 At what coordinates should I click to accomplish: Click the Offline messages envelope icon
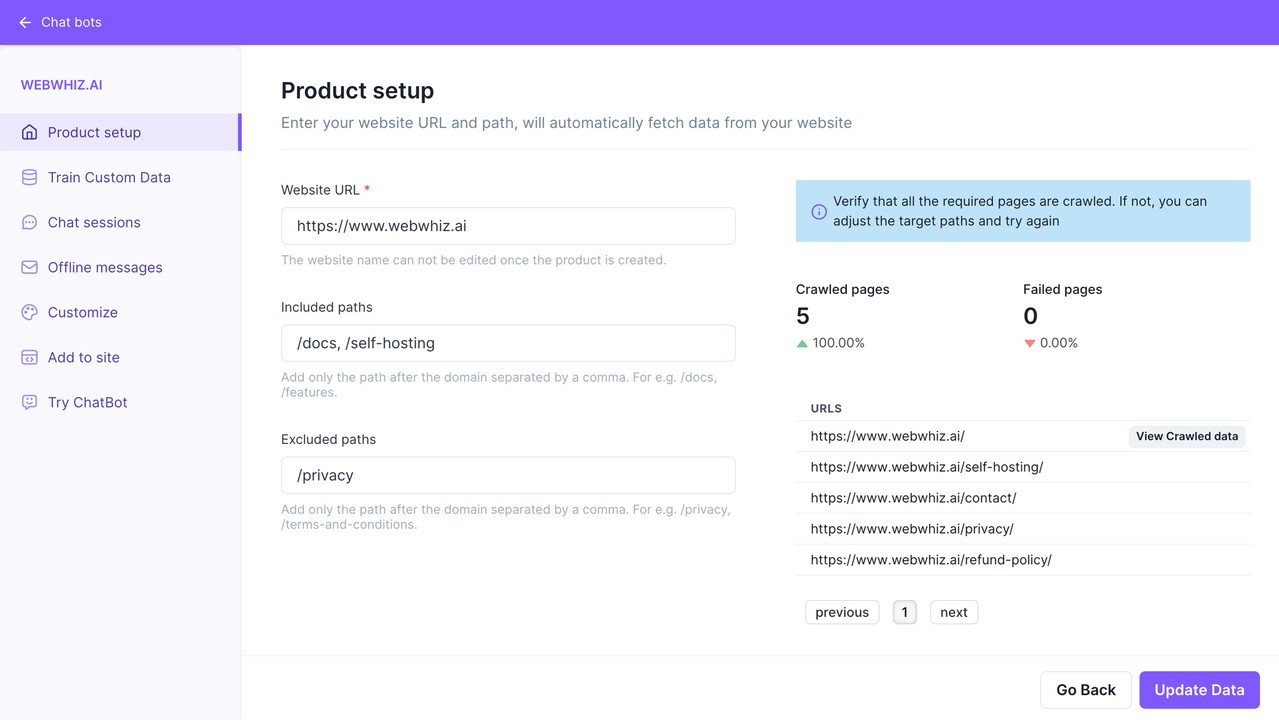[x=29, y=267]
